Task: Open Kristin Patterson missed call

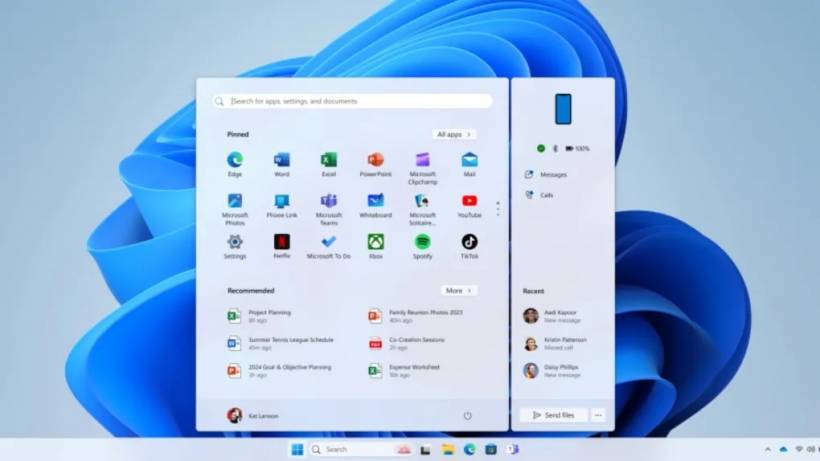Action: 554,343
